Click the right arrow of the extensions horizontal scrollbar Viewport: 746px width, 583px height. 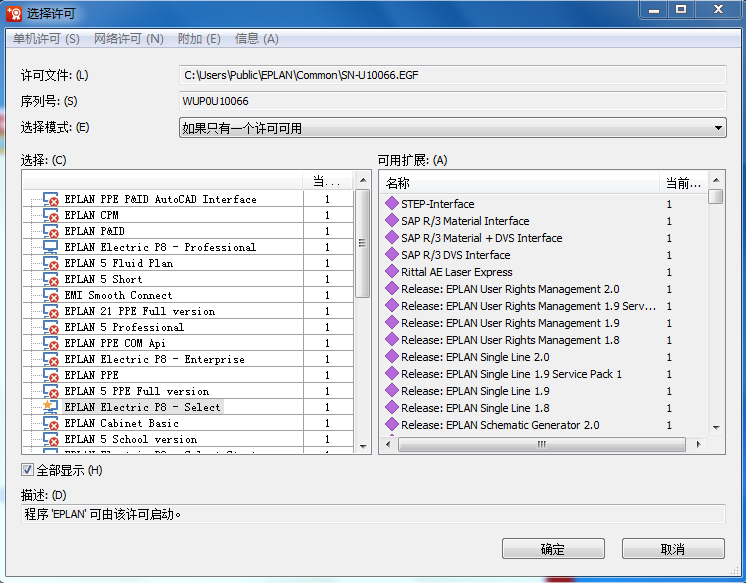tap(701, 443)
